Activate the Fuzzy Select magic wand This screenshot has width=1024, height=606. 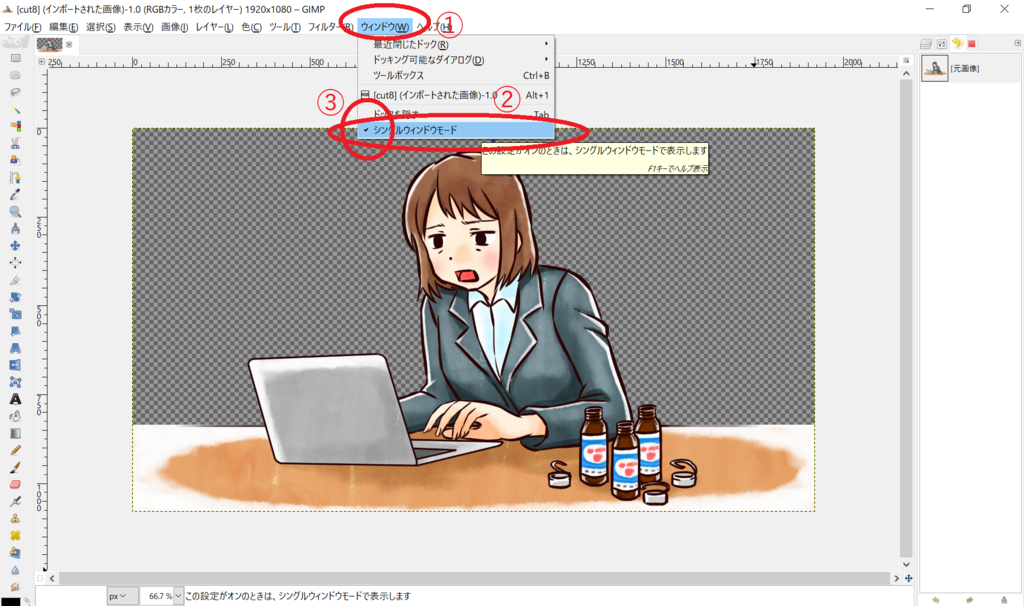pyautogui.click(x=15, y=109)
